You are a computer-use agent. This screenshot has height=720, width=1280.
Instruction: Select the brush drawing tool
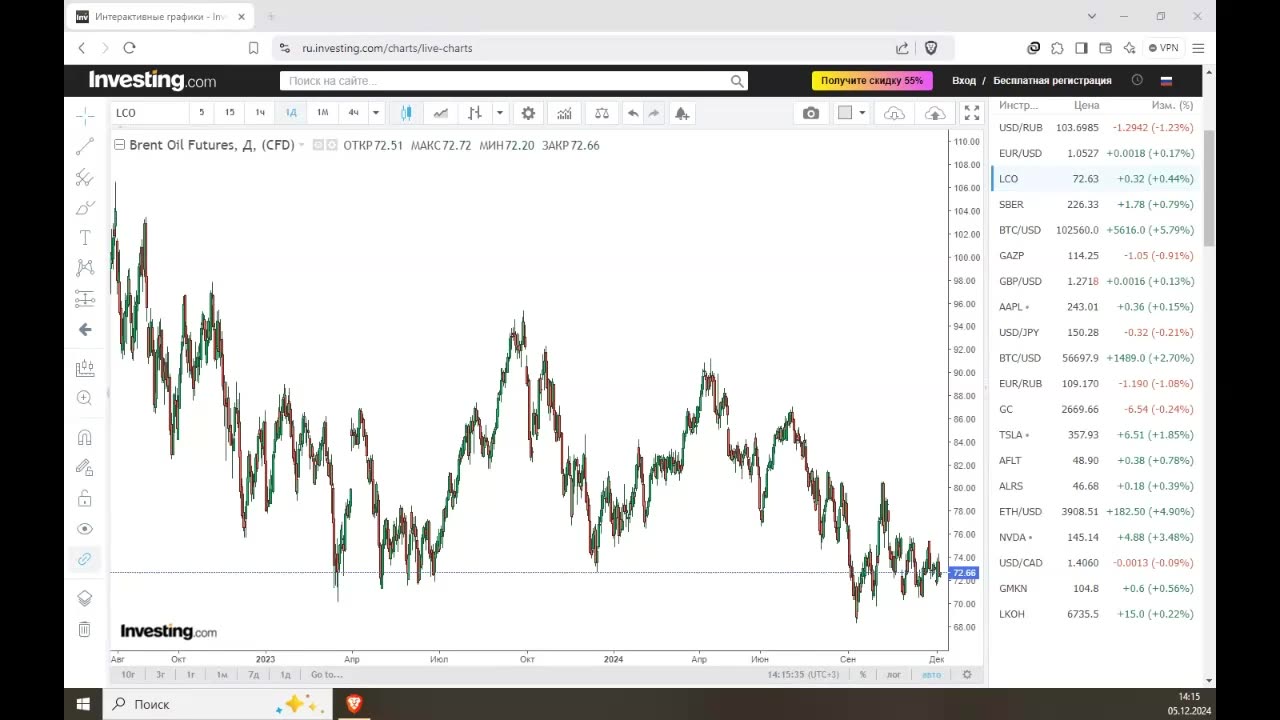85,208
